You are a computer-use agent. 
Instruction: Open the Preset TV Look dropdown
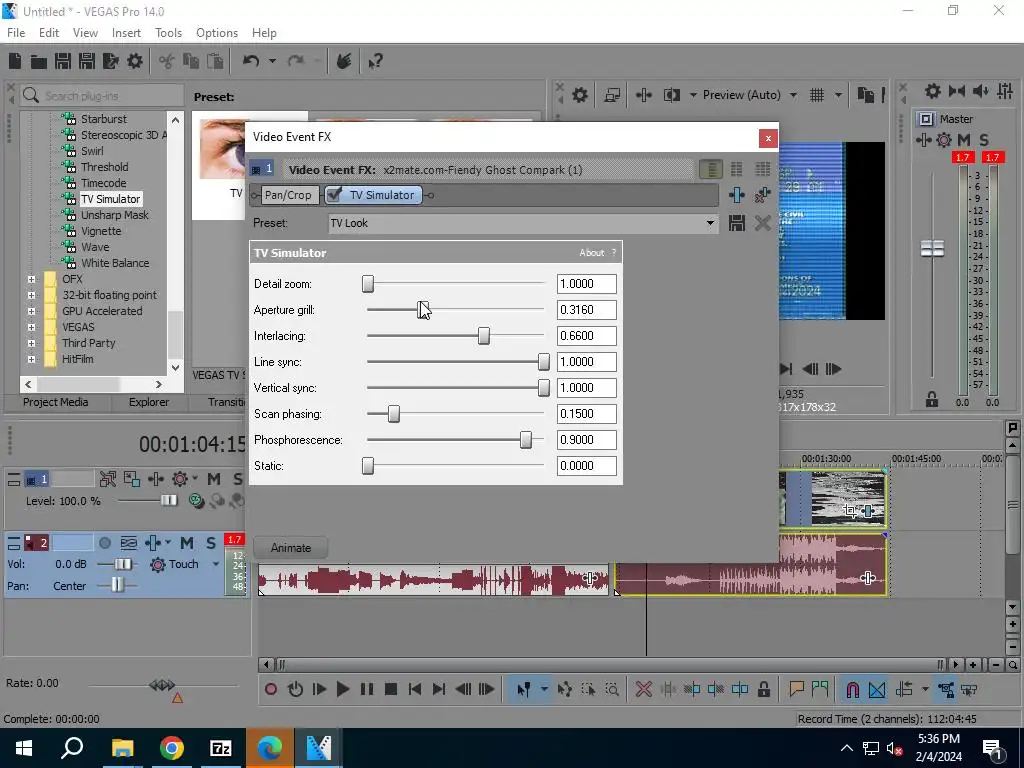point(710,223)
